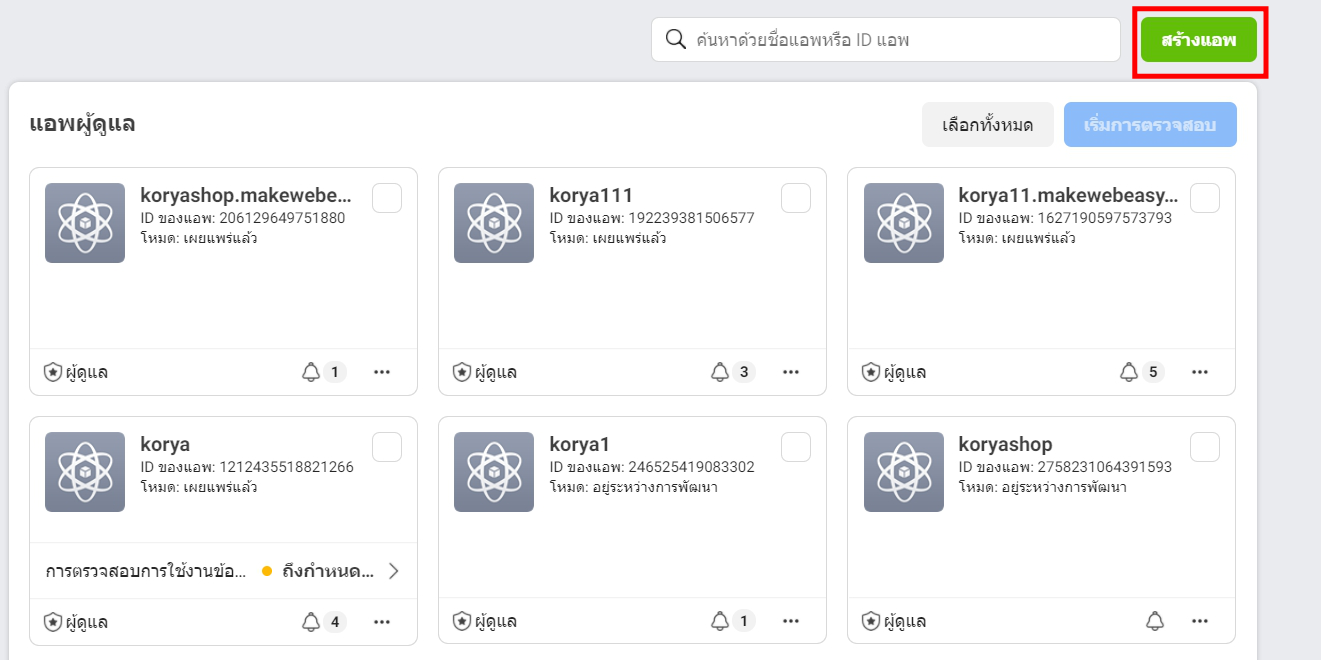Open the options menu on korya1 card
The height and width of the screenshot is (660, 1321).
(791, 621)
